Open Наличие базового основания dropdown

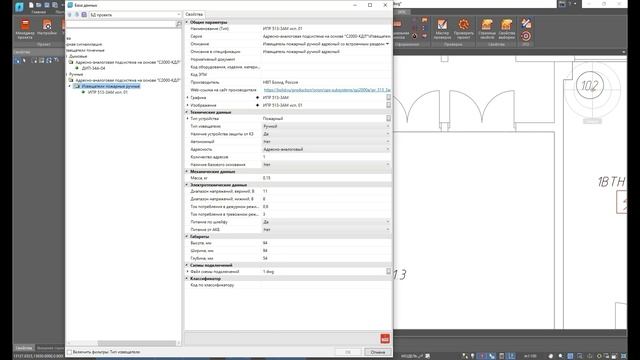coord(388,164)
